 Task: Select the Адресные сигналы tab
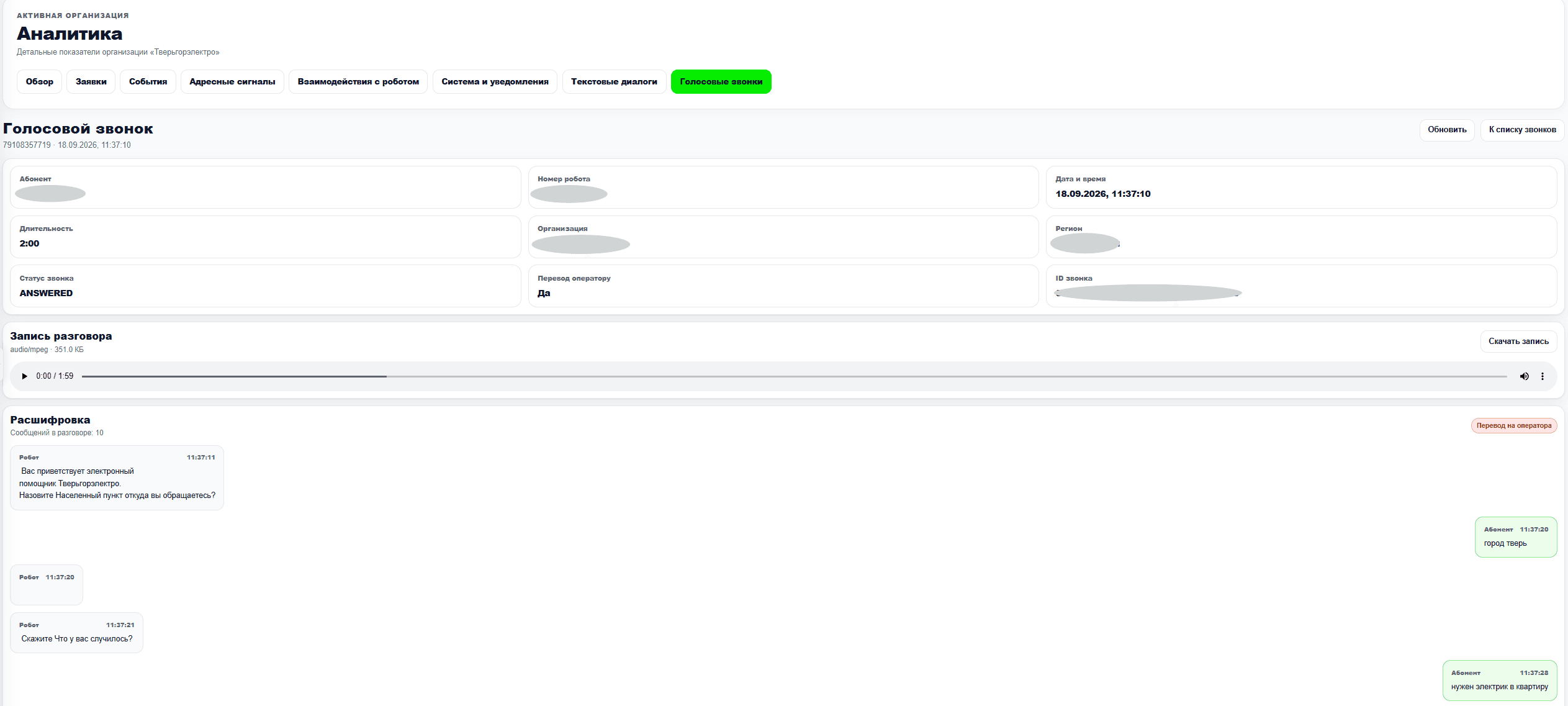coord(232,82)
